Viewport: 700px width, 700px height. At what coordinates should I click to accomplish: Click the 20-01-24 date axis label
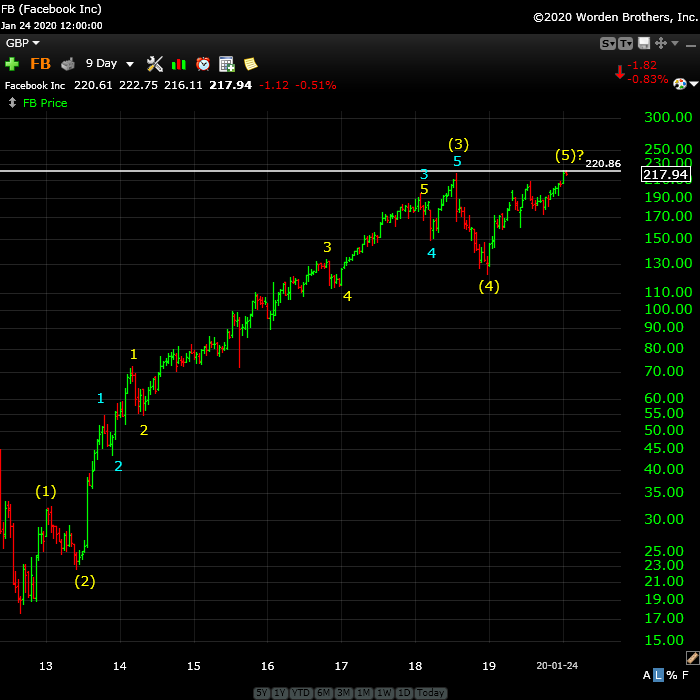tap(557, 666)
